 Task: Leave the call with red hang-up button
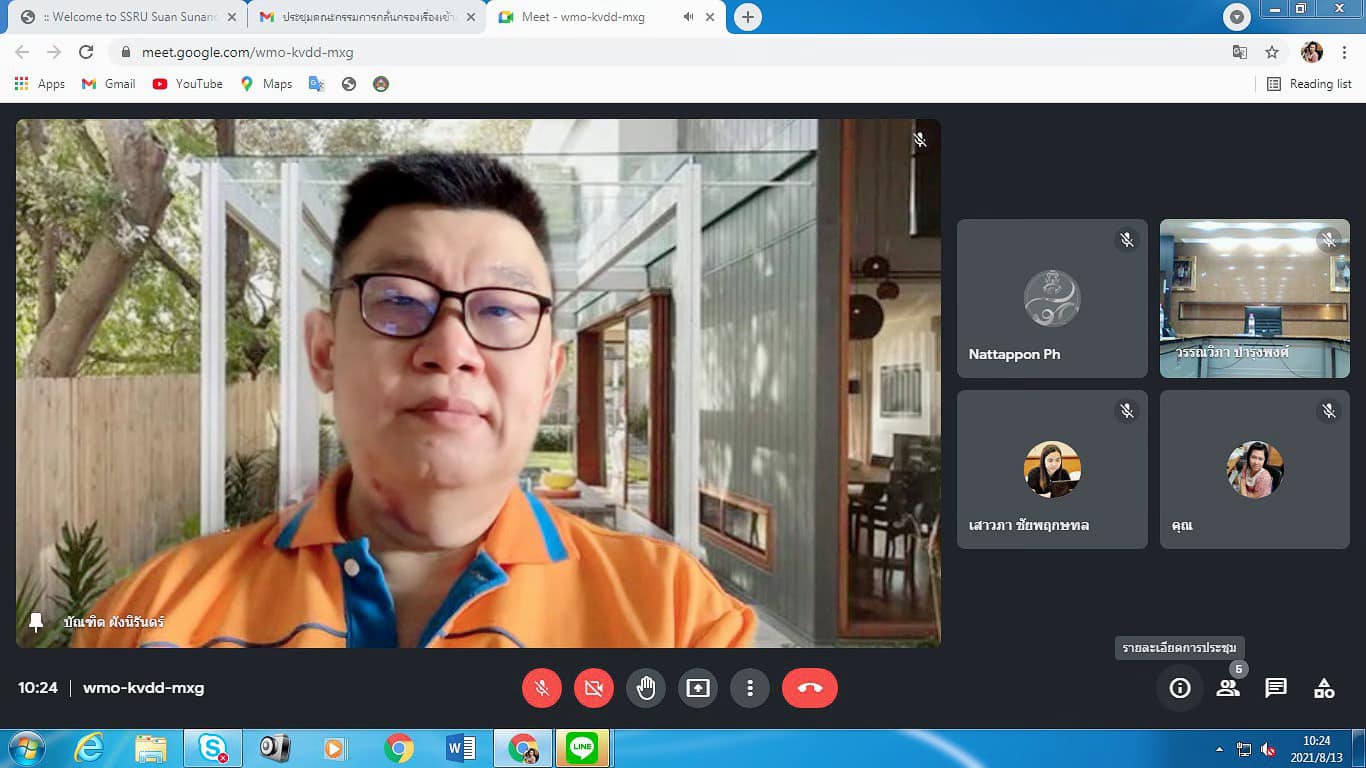coord(809,688)
